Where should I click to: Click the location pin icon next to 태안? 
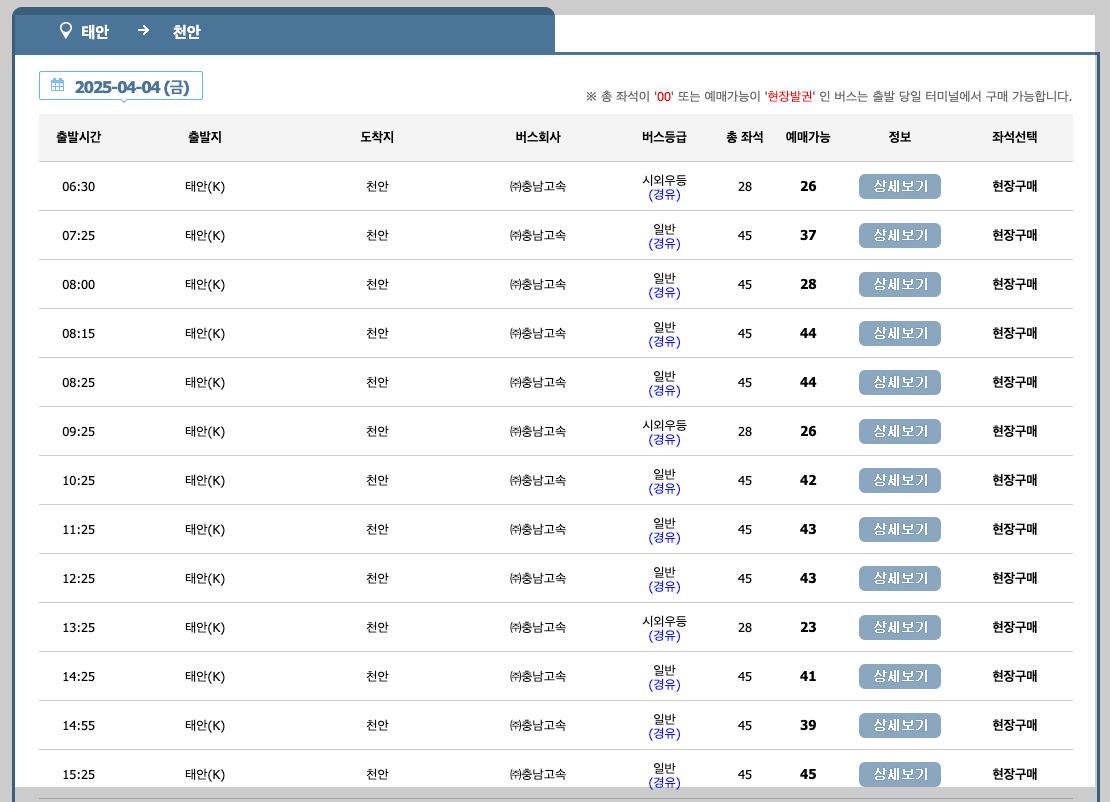[65, 30]
